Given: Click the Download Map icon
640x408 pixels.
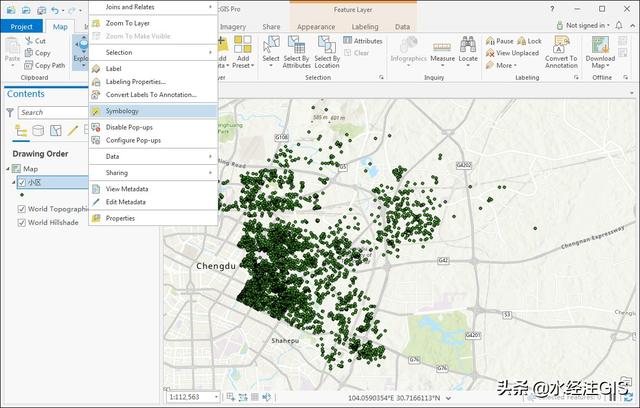Looking at the screenshot, I should [600, 44].
